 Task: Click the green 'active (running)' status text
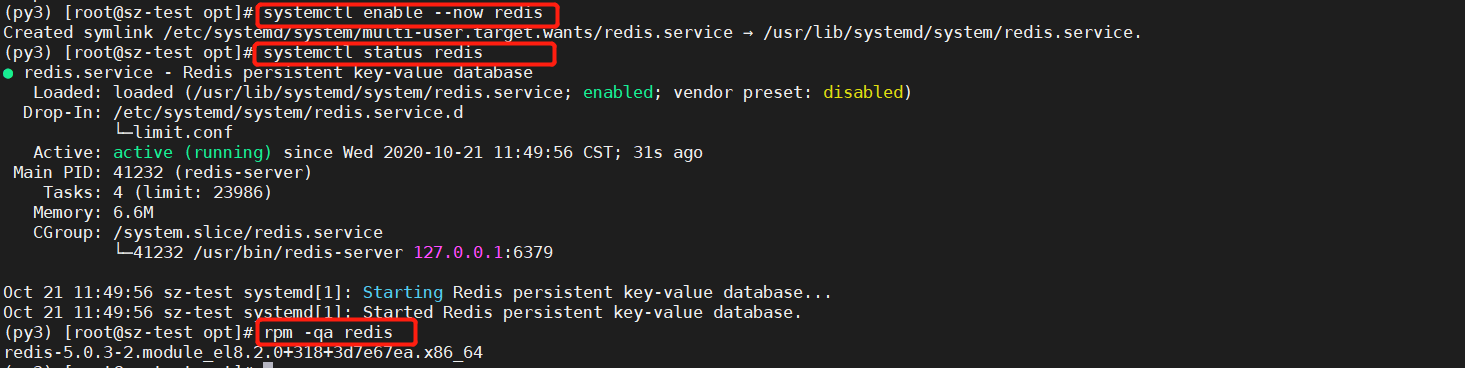point(193,152)
